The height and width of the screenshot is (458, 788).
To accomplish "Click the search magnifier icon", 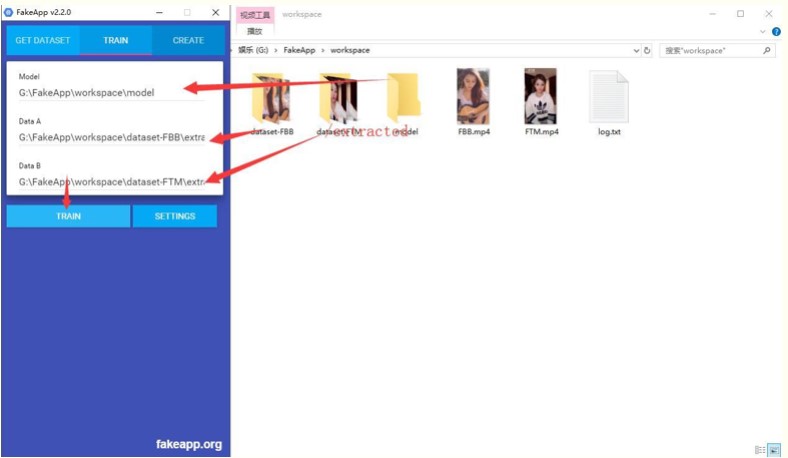I will (766, 50).
